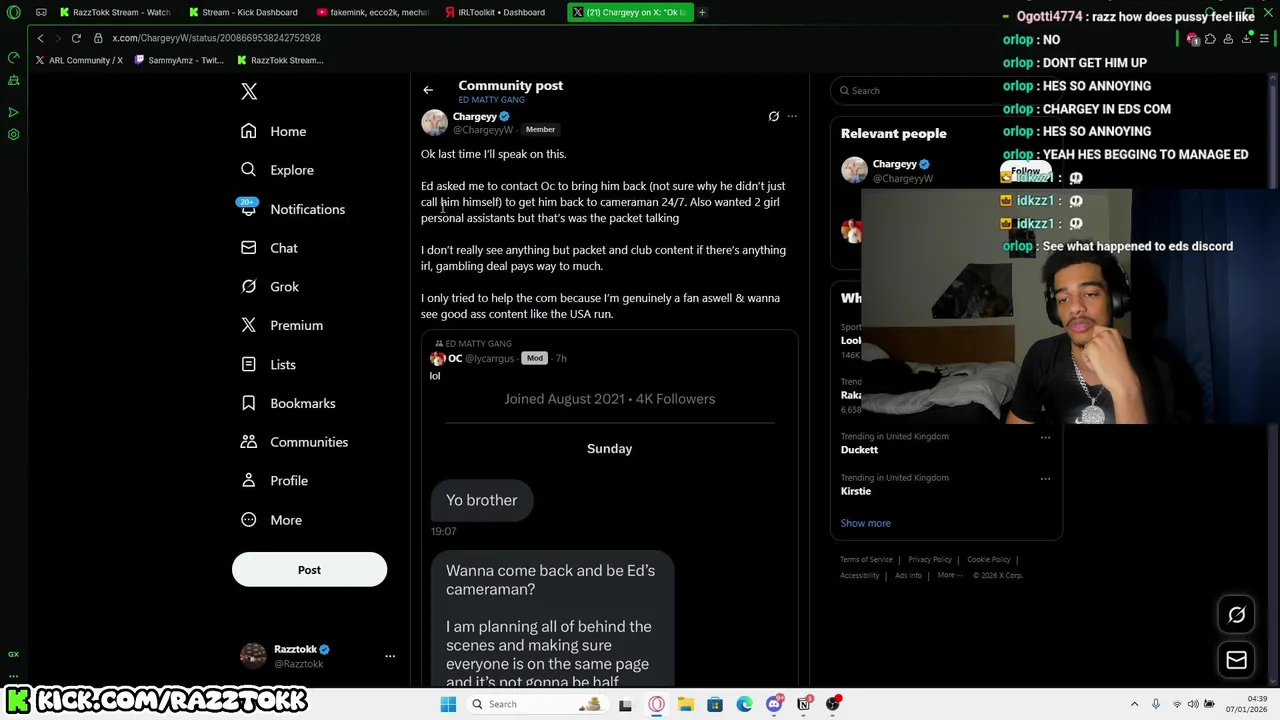Open the Duckett trending topic
This screenshot has width=1280, height=720.
tap(859, 450)
